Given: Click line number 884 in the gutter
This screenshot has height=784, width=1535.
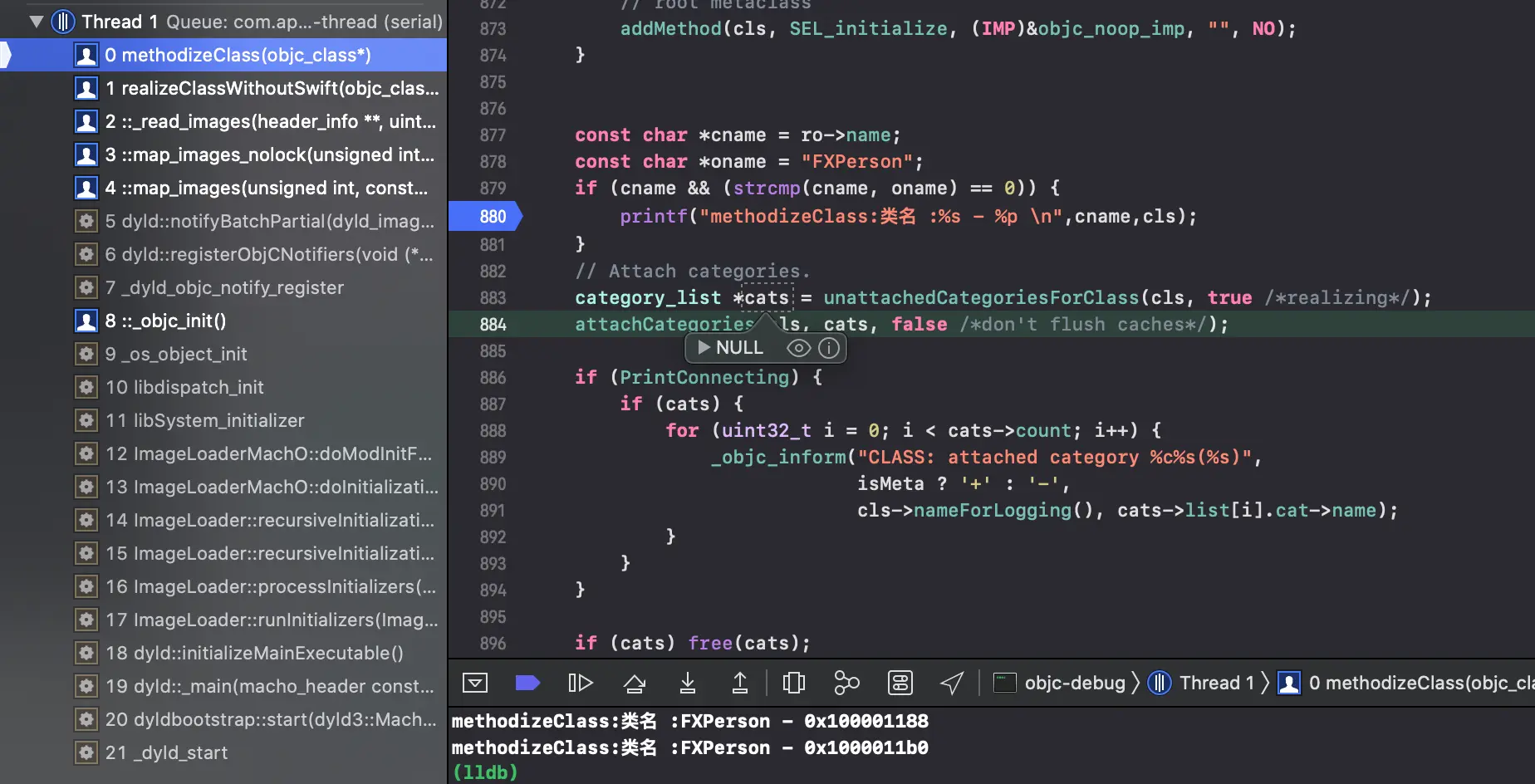Looking at the screenshot, I should coord(493,324).
